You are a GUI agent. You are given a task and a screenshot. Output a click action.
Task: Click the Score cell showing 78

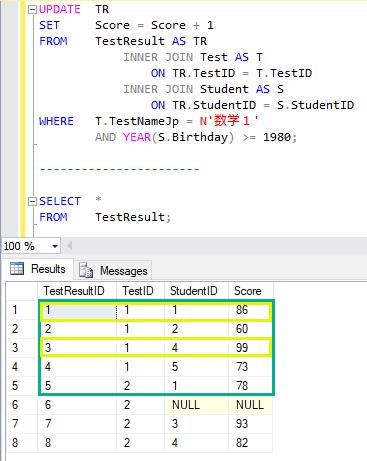pos(250,386)
